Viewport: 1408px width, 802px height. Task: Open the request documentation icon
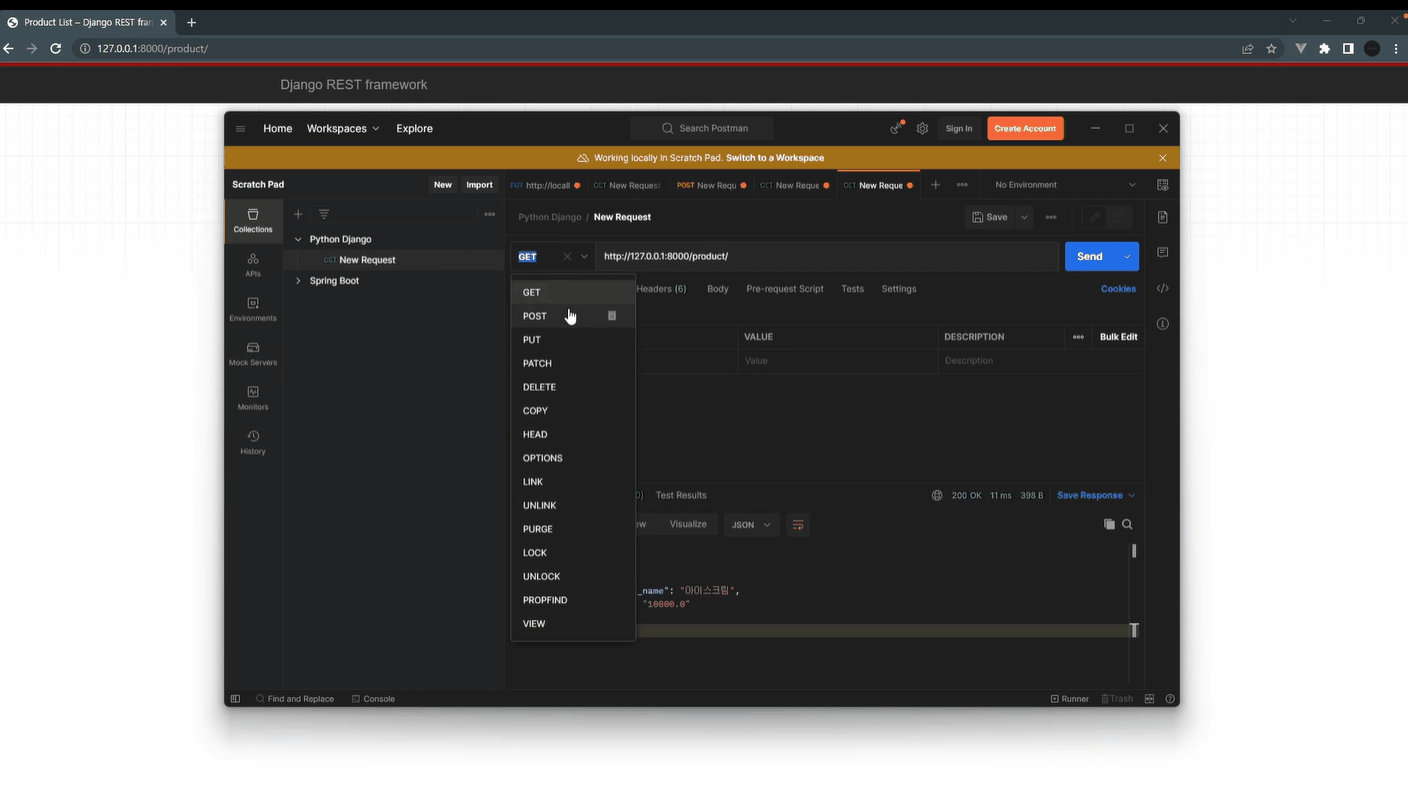point(1162,217)
